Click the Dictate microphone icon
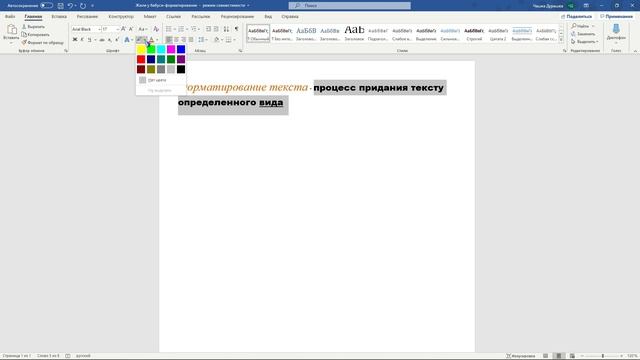 [x=616, y=29]
